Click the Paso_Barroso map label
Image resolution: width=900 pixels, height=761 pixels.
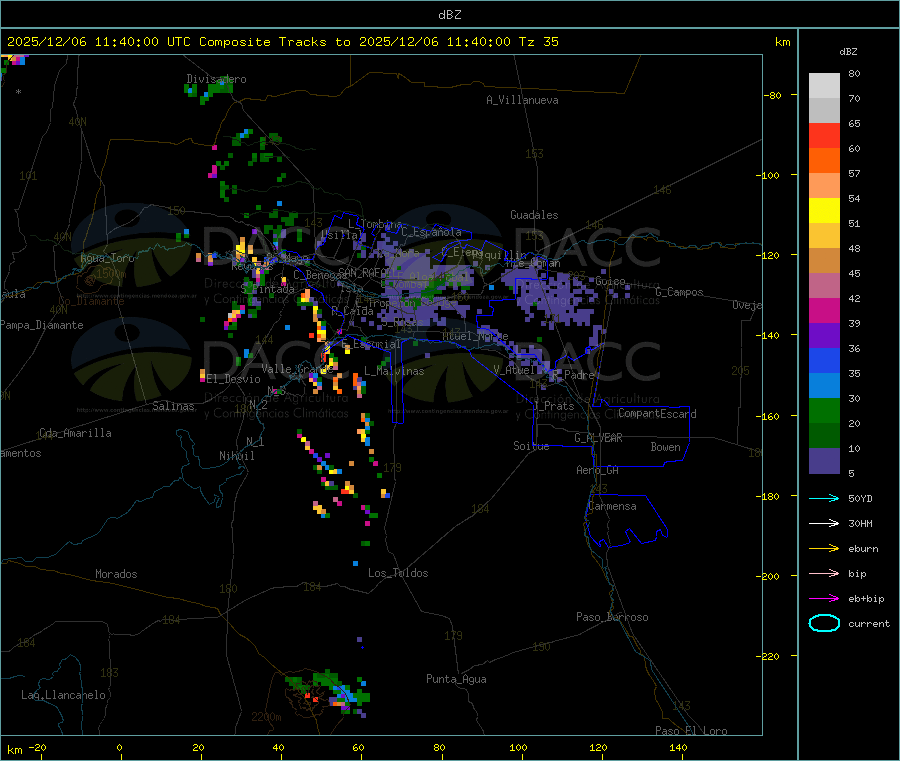pos(612,618)
